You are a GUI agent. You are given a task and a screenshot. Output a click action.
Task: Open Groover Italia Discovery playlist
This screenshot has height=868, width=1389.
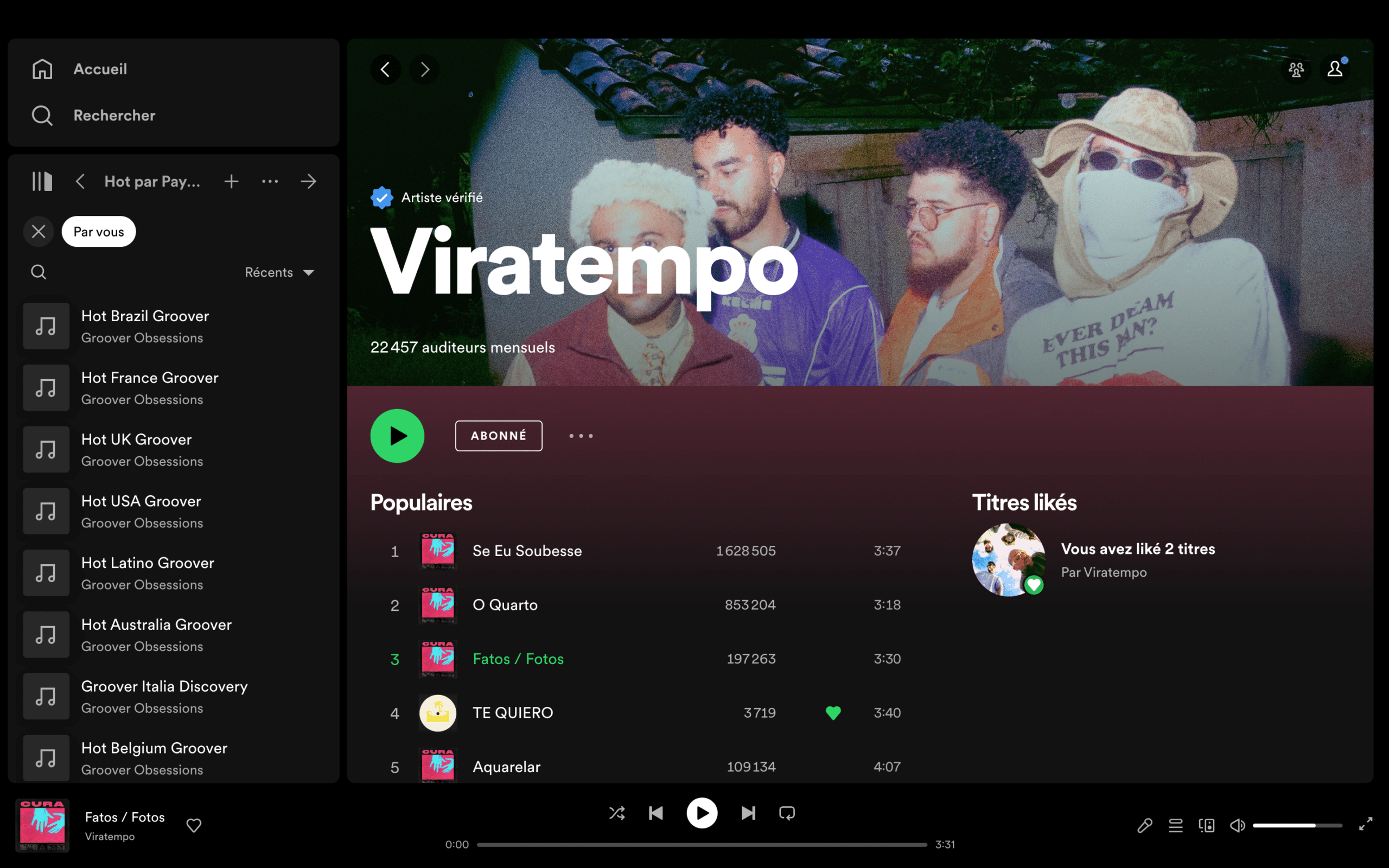(173, 697)
